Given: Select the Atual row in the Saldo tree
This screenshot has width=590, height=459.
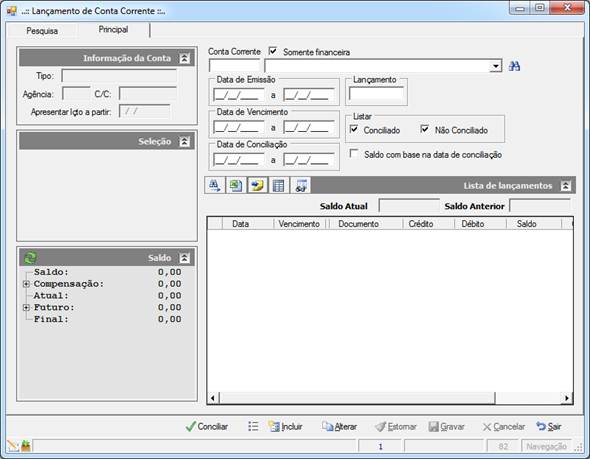Looking at the screenshot, I should [x=107, y=296].
